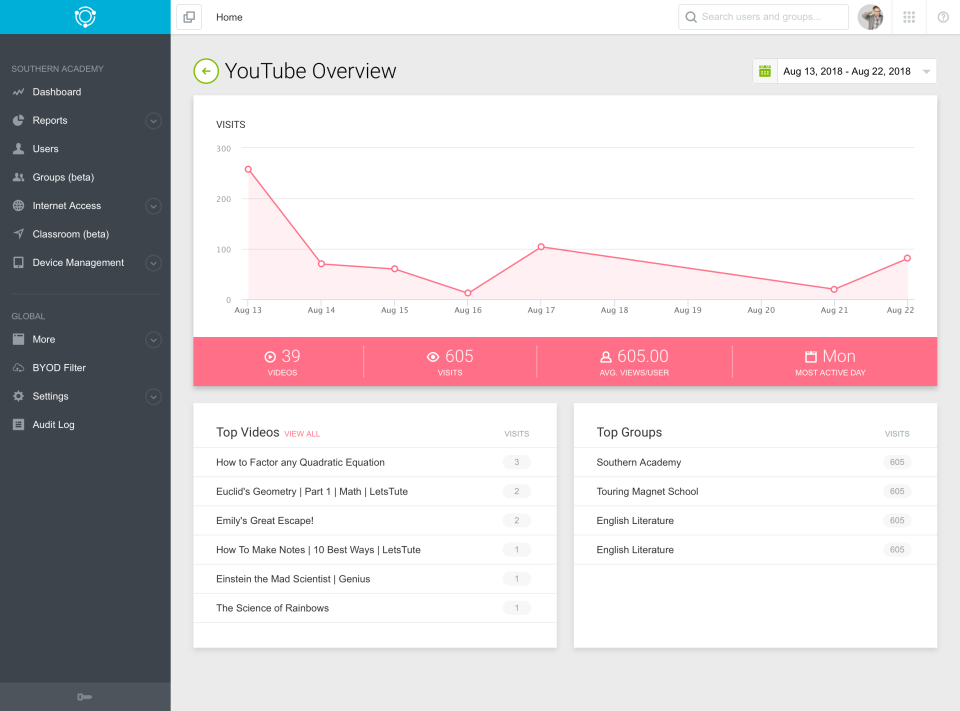The image size is (960, 711).
Task: Click the Aug 22 data point on chart
Action: click(x=907, y=258)
